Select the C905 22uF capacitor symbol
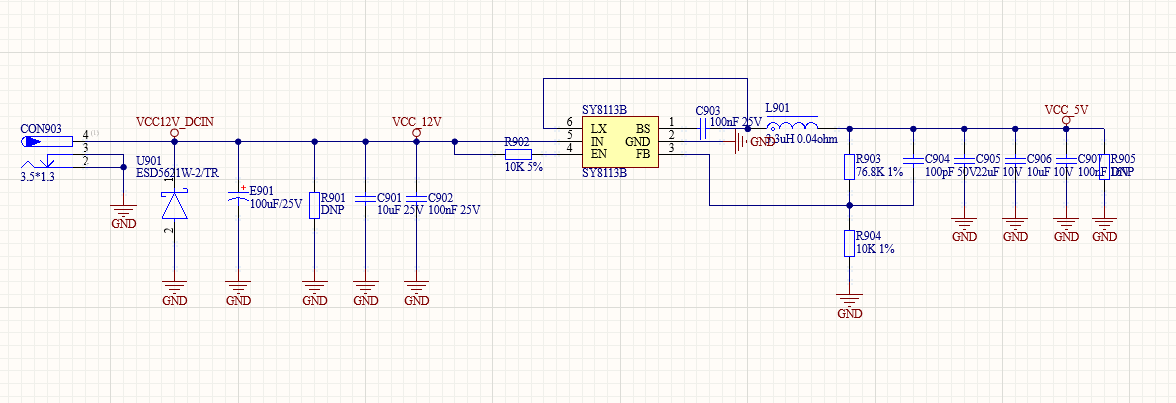This screenshot has width=1176, height=403. (964, 160)
